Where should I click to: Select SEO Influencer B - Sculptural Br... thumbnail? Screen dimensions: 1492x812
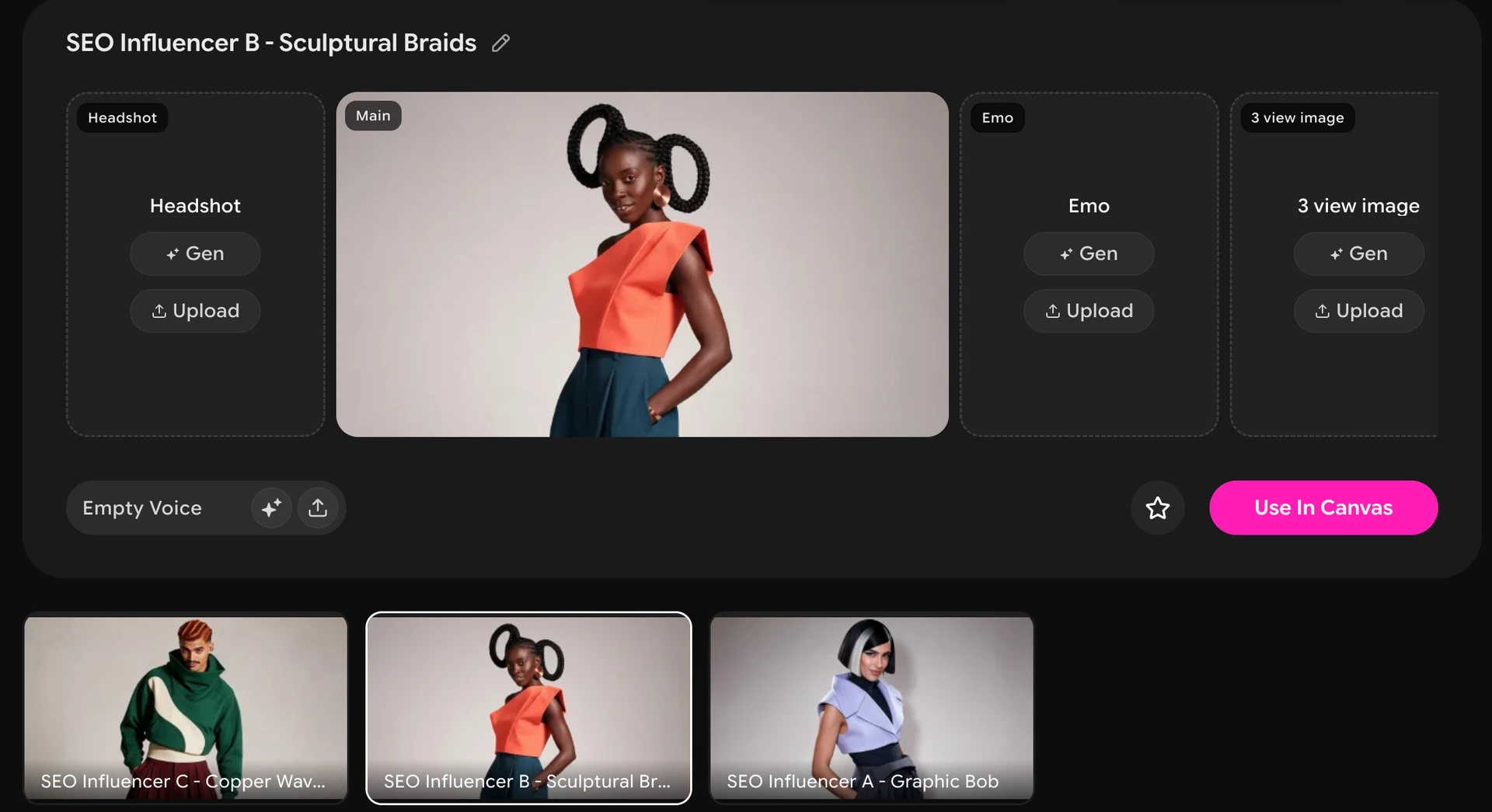point(528,708)
